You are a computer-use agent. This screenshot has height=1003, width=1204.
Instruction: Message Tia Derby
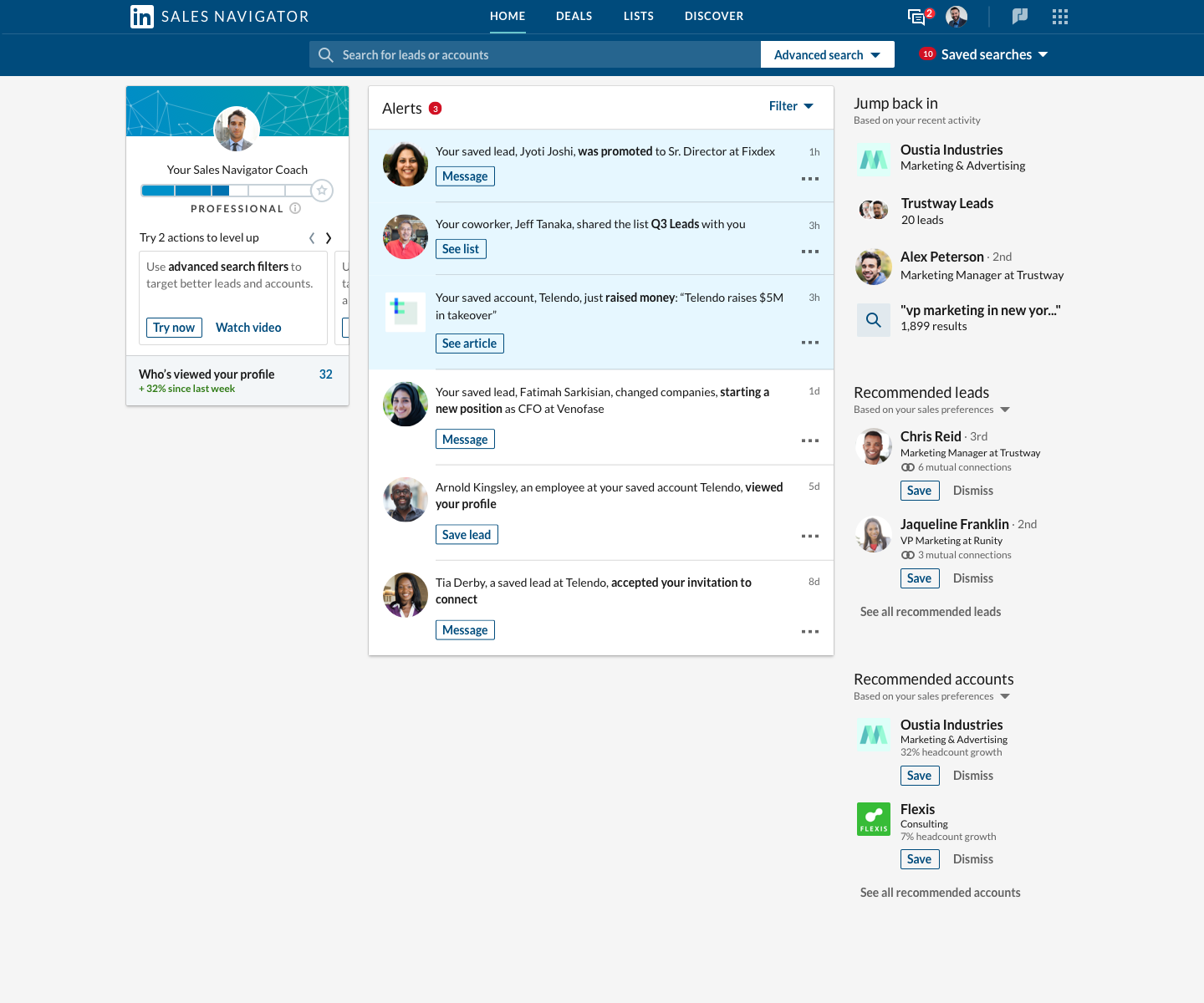pos(465,630)
